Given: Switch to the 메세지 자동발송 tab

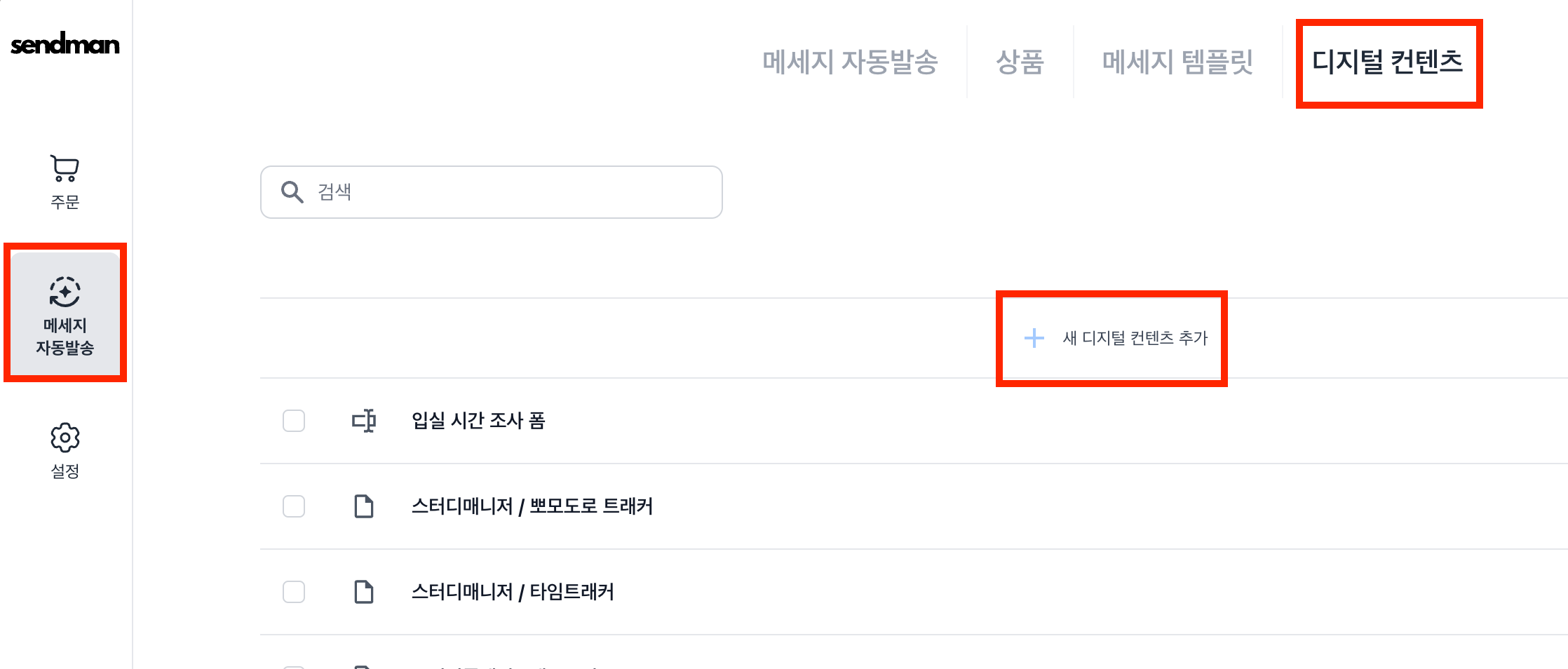Looking at the screenshot, I should point(850,62).
